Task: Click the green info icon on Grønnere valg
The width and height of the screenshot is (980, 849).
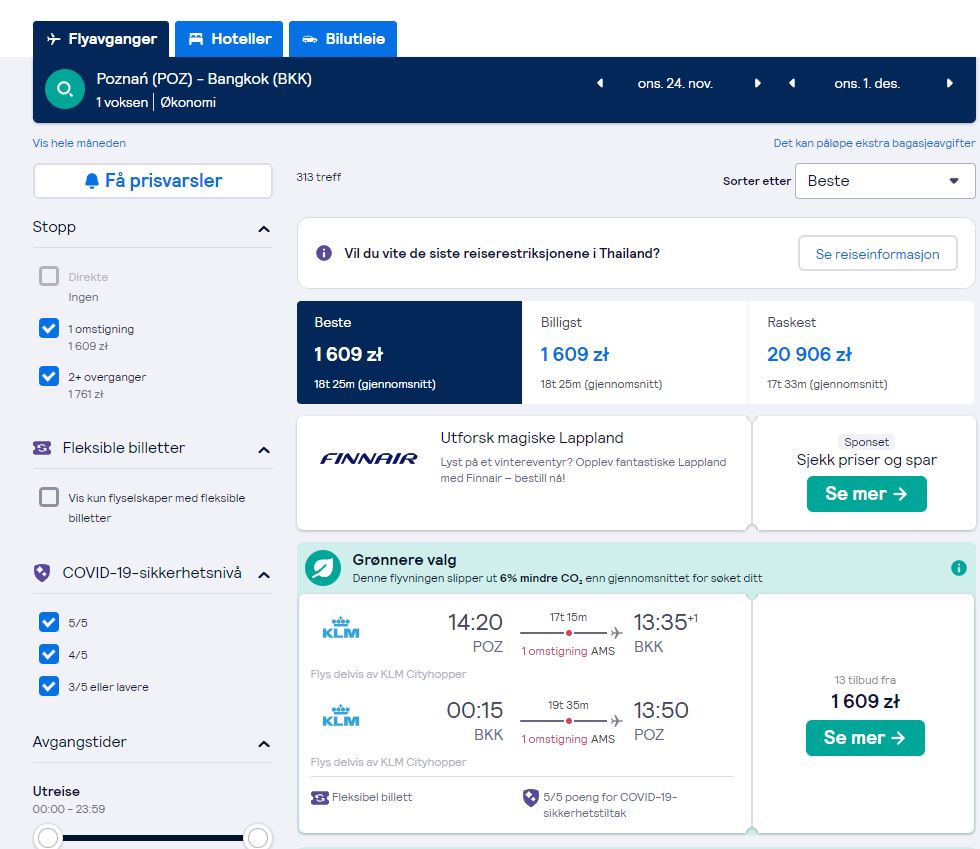Action: (958, 568)
